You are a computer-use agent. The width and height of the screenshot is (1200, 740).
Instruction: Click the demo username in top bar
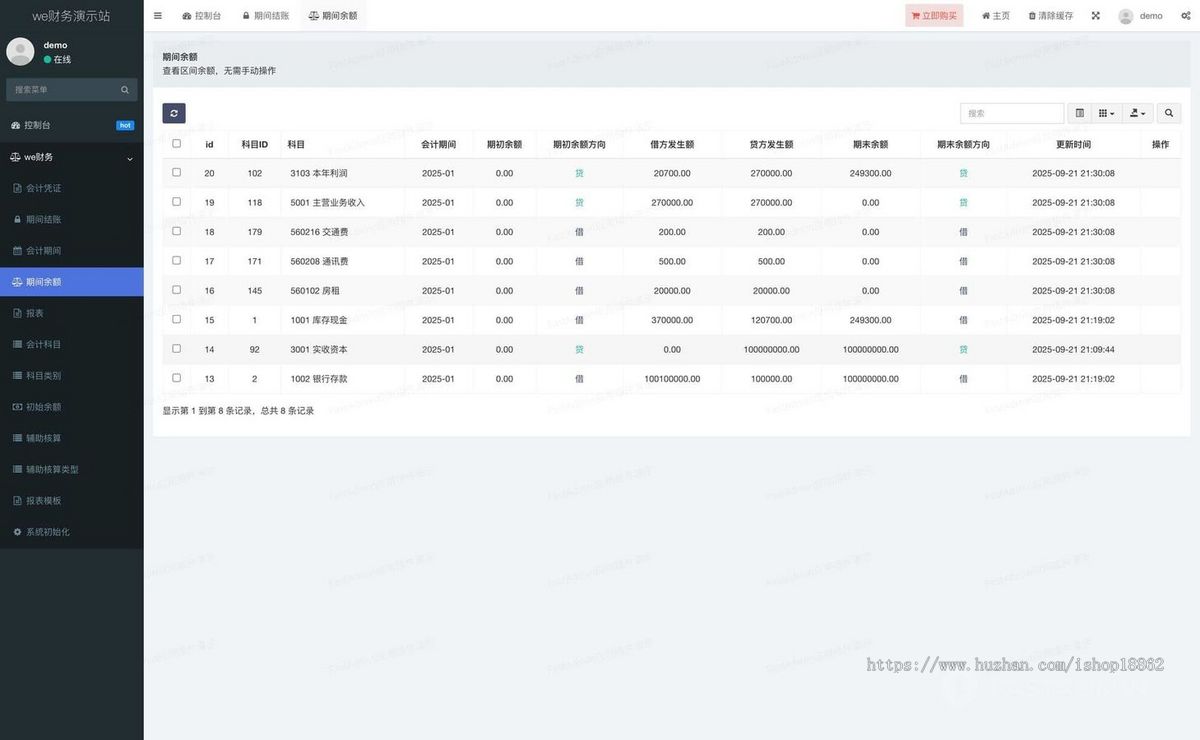pyautogui.click(x=1151, y=16)
